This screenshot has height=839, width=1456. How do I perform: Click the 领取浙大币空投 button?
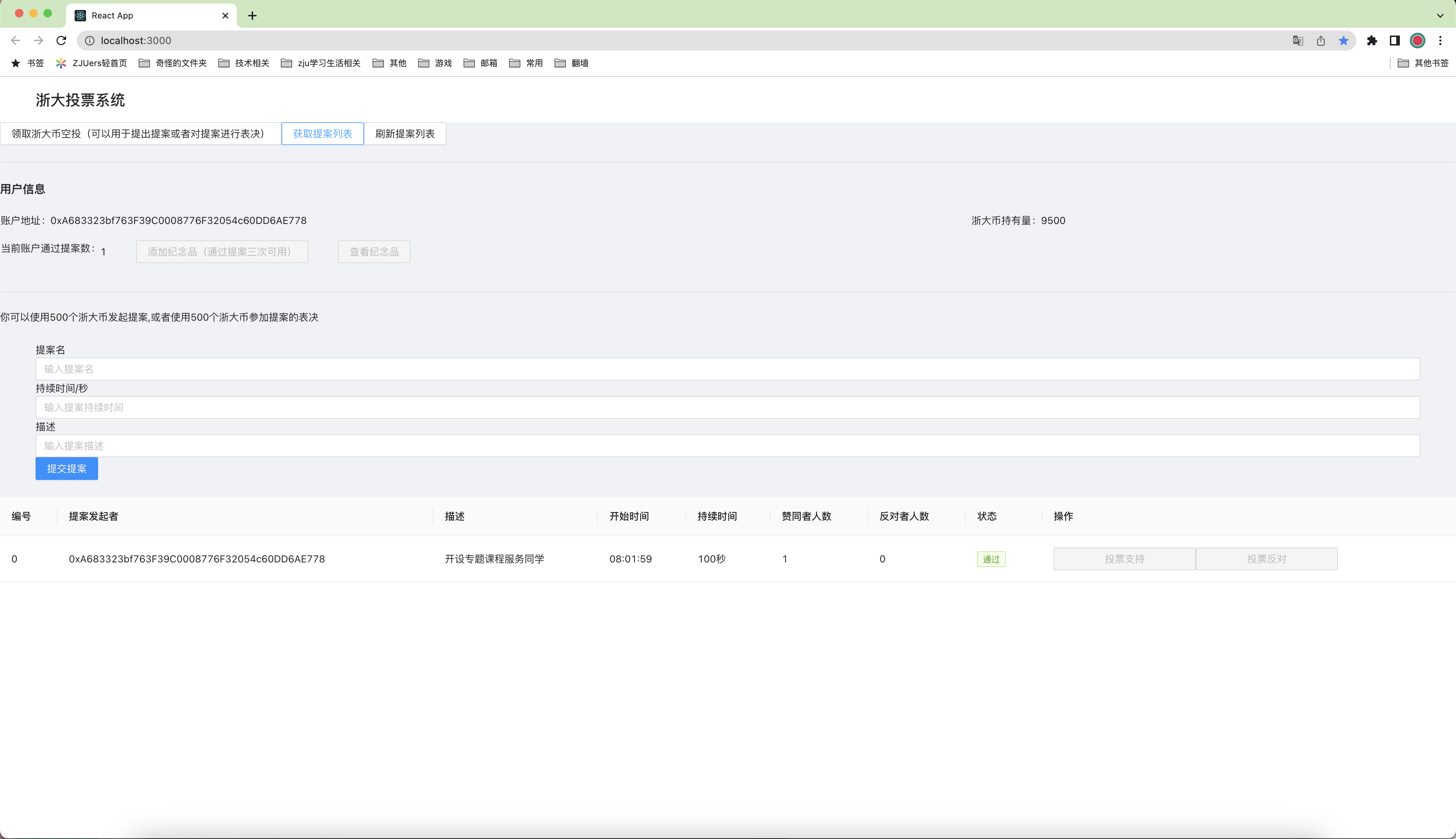(140, 134)
